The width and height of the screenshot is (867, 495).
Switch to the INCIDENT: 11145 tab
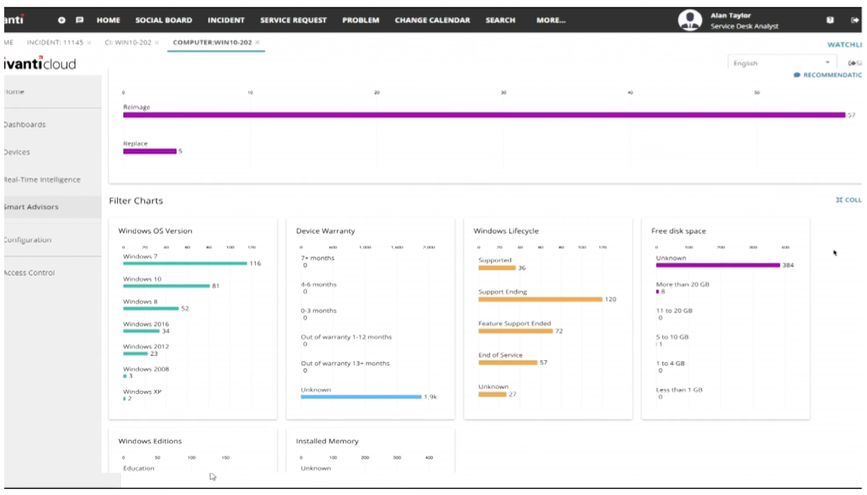coord(55,43)
